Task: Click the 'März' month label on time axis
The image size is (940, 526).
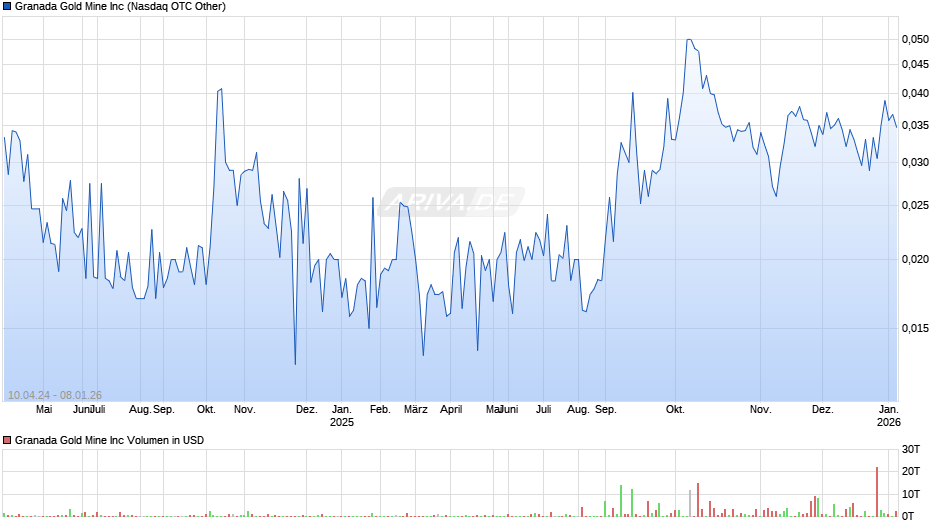Action: (415, 410)
